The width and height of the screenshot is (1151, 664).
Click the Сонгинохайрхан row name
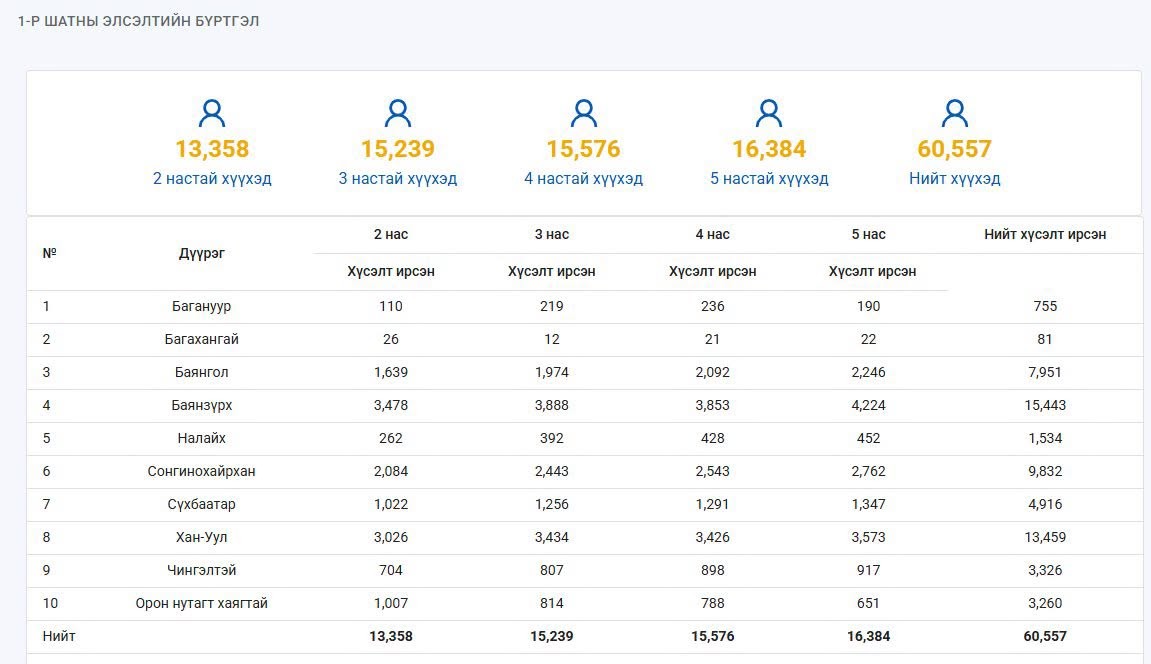pyautogui.click(x=201, y=471)
